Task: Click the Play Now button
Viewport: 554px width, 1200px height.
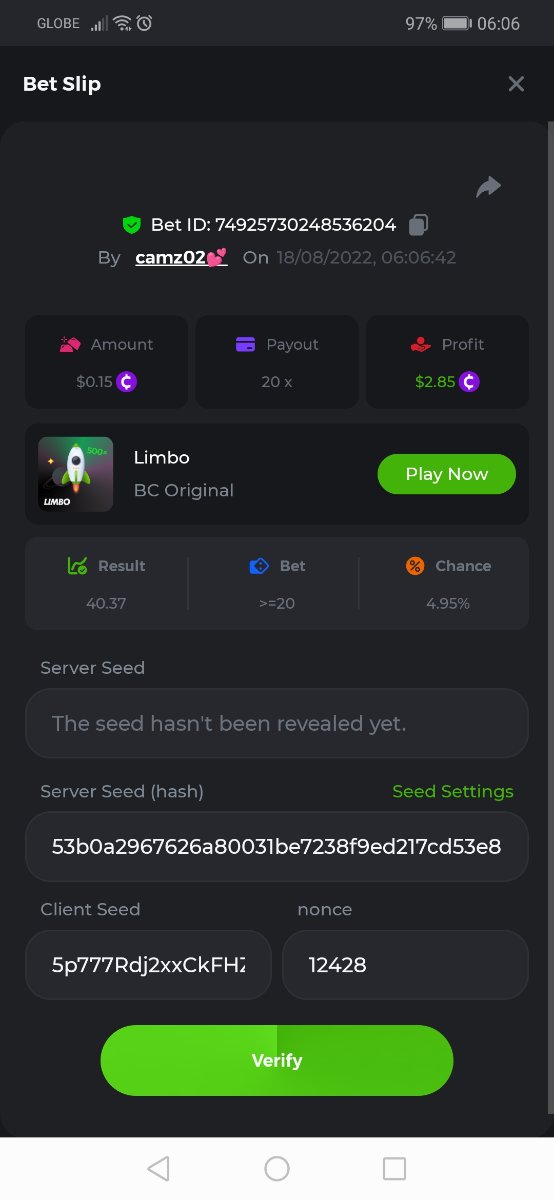Action: [447, 474]
